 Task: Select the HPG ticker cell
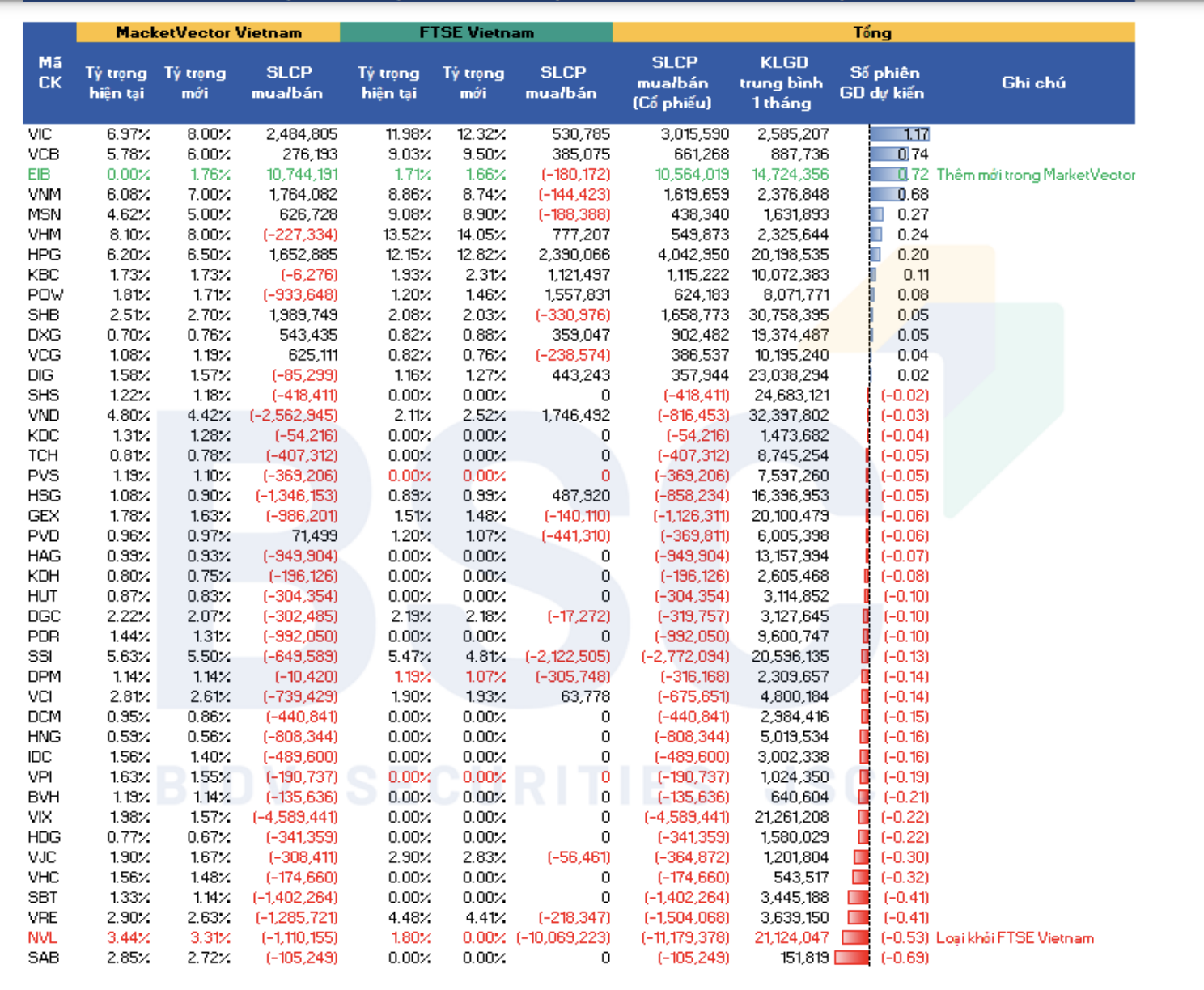click(x=44, y=255)
